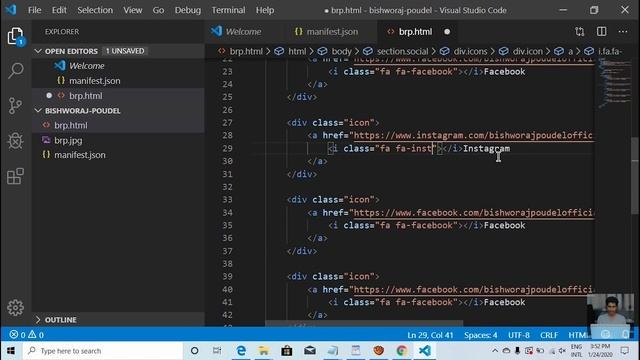Open the File menu
This screenshot has width=640, height=360.
pos(34,10)
